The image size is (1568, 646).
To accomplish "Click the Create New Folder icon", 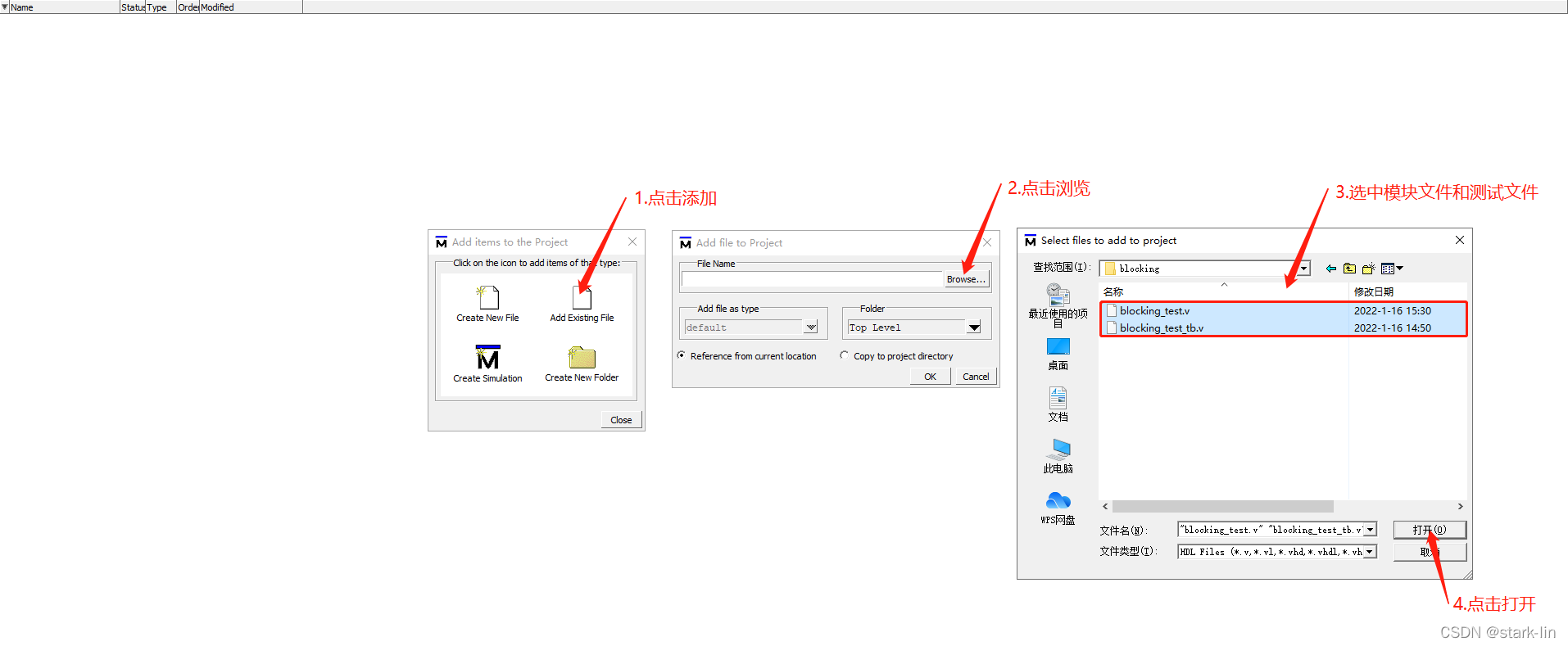I will click(x=582, y=357).
